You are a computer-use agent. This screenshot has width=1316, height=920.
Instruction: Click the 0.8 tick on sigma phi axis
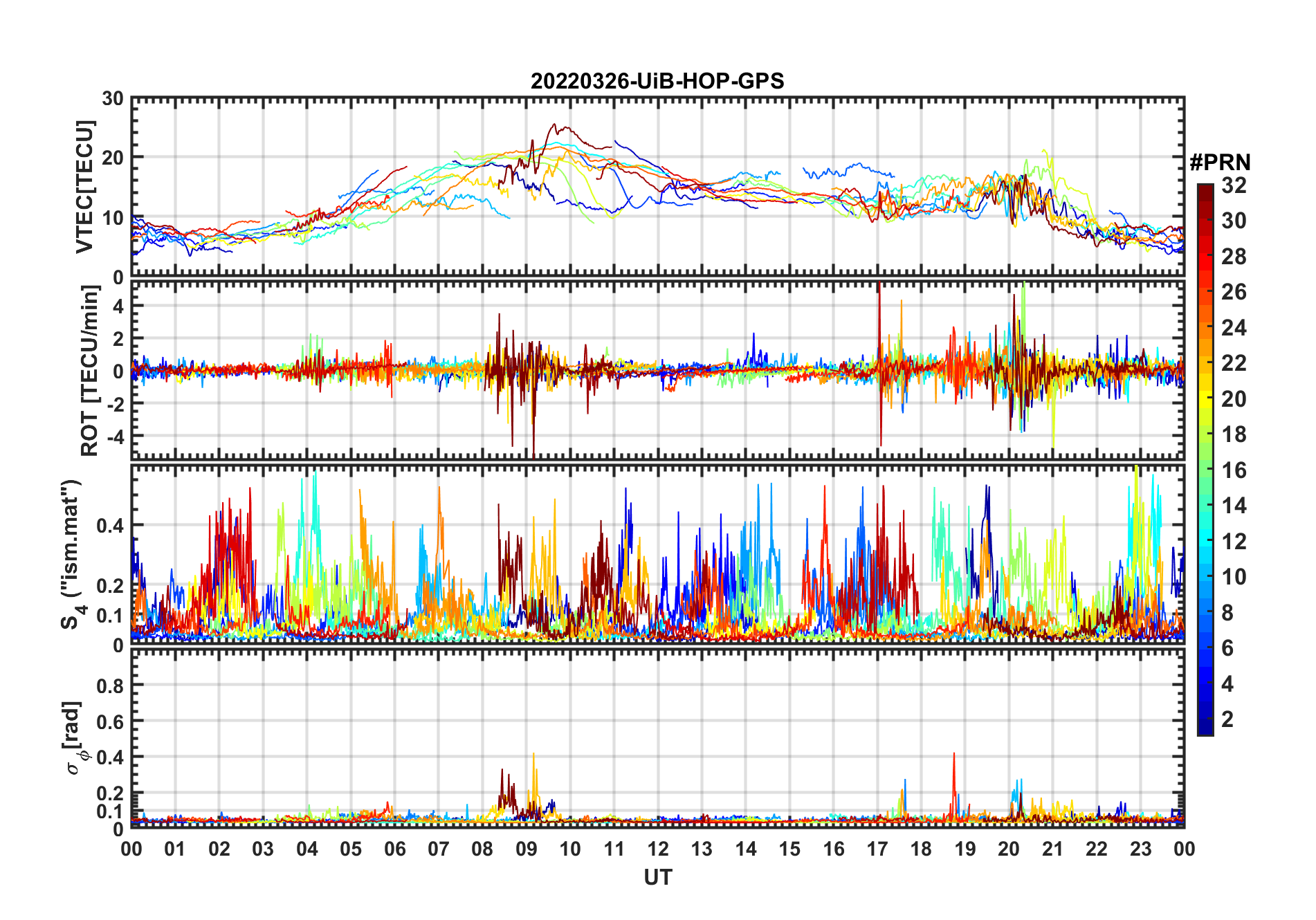coord(110,686)
